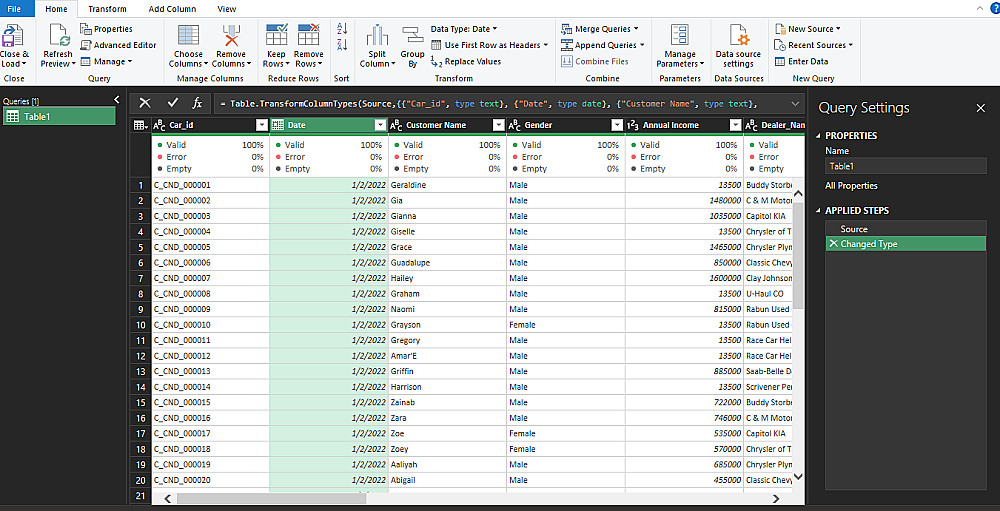
Task: Click the Split Column icon
Action: point(377,35)
